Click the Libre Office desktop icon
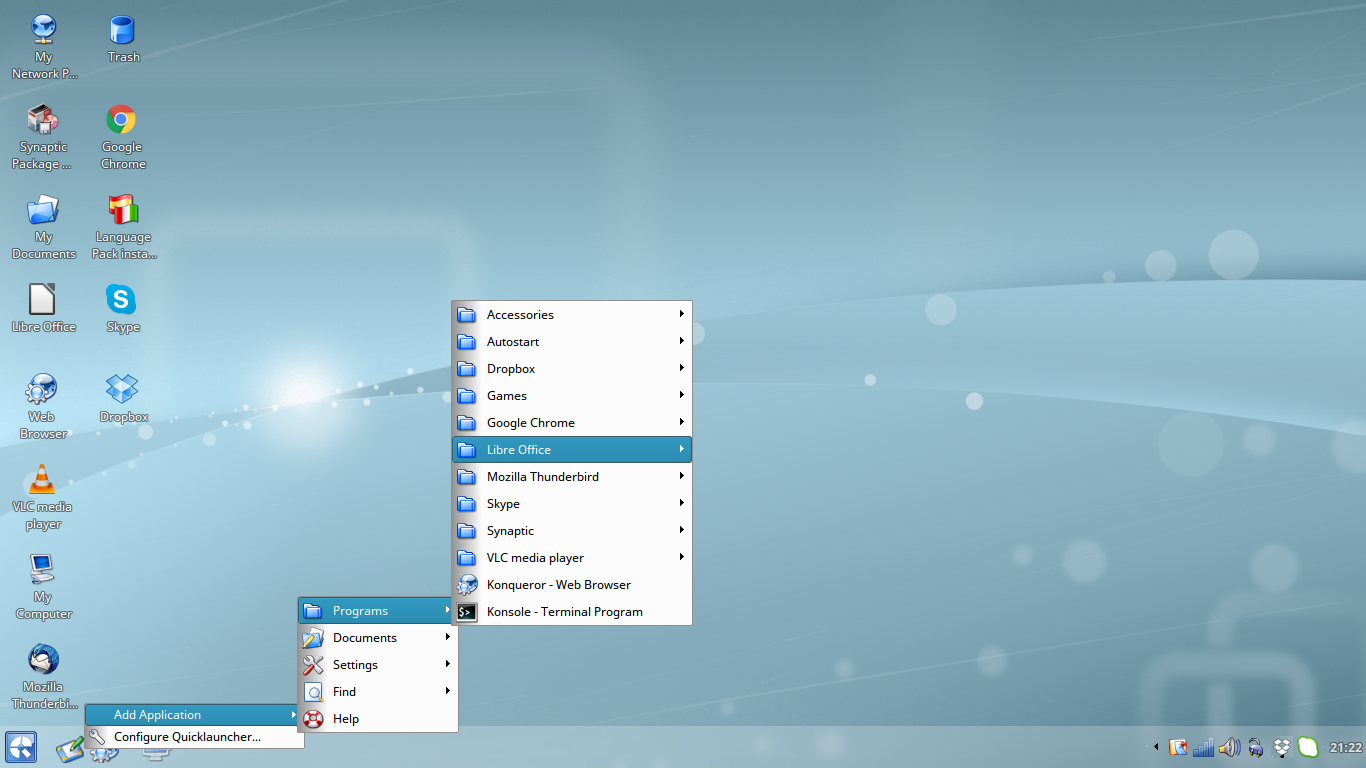Image resolution: width=1366 pixels, height=768 pixels. (43, 308)
